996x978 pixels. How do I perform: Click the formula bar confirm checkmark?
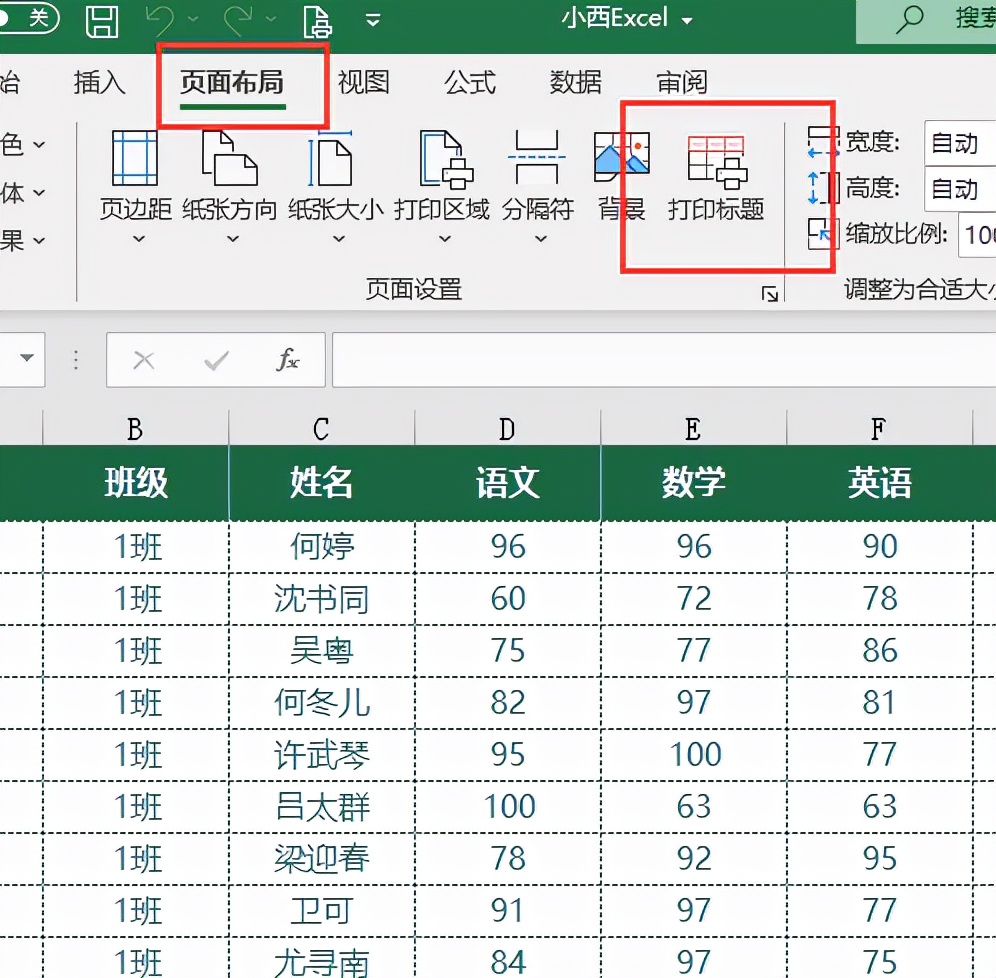(x=216, y=360)
